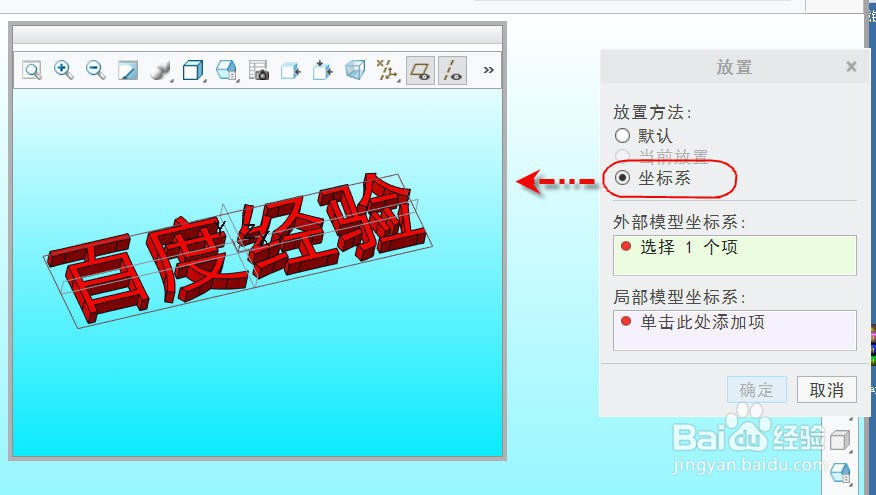The height and width of the screenshot is (495, 876).
Task: Open the saved orientations box icon
Action: pyautogui.click(x=193, y=70)
